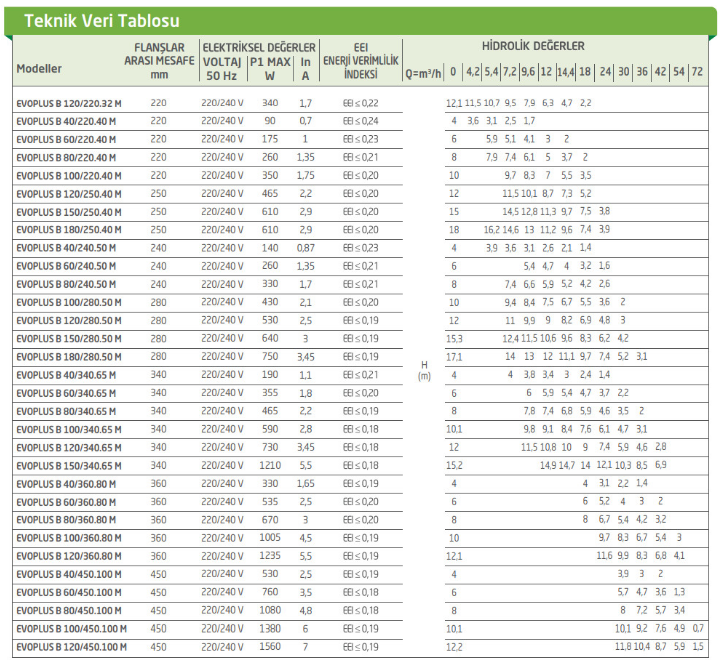
Task: Select model EVOPLUS B 180/250.40 M
Action: pos(69,230)
